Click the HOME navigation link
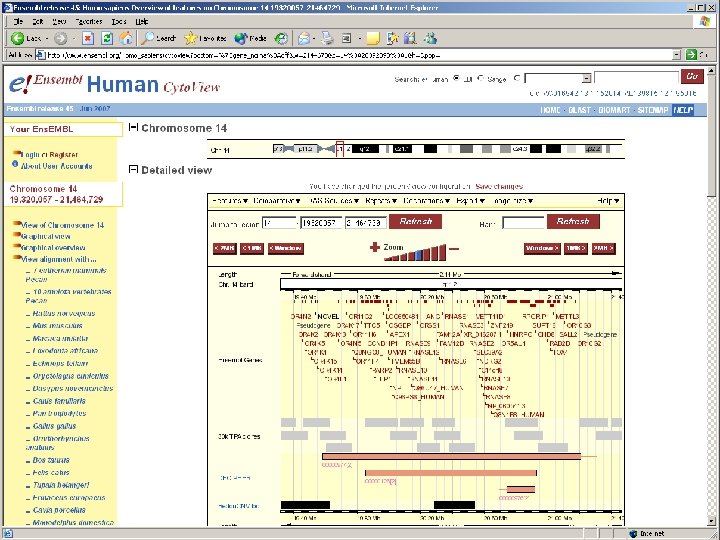 click(550, 110)
